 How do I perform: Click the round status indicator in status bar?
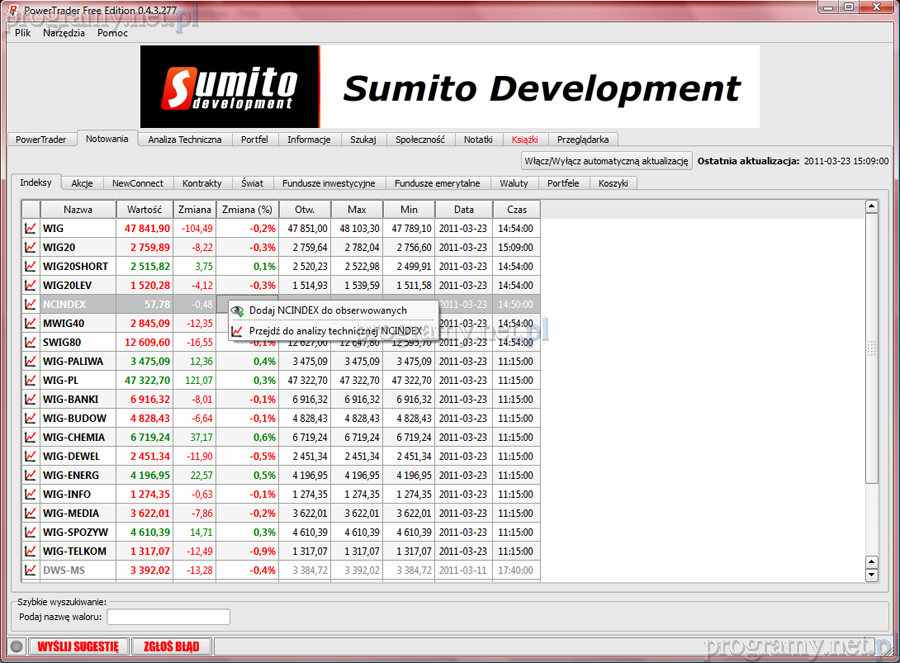tap(16, 646)
